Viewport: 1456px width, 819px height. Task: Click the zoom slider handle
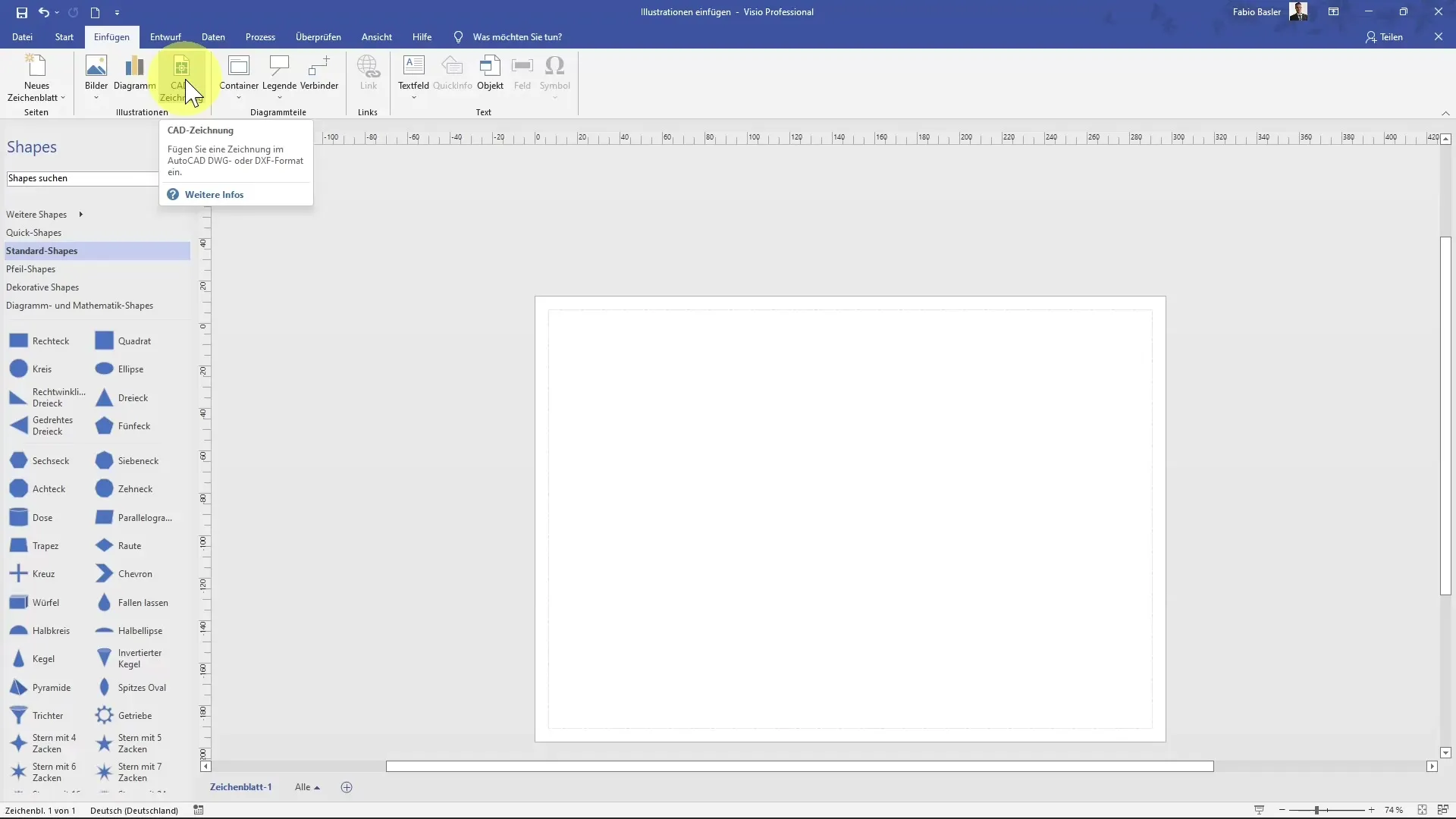tap(1316, 811)
